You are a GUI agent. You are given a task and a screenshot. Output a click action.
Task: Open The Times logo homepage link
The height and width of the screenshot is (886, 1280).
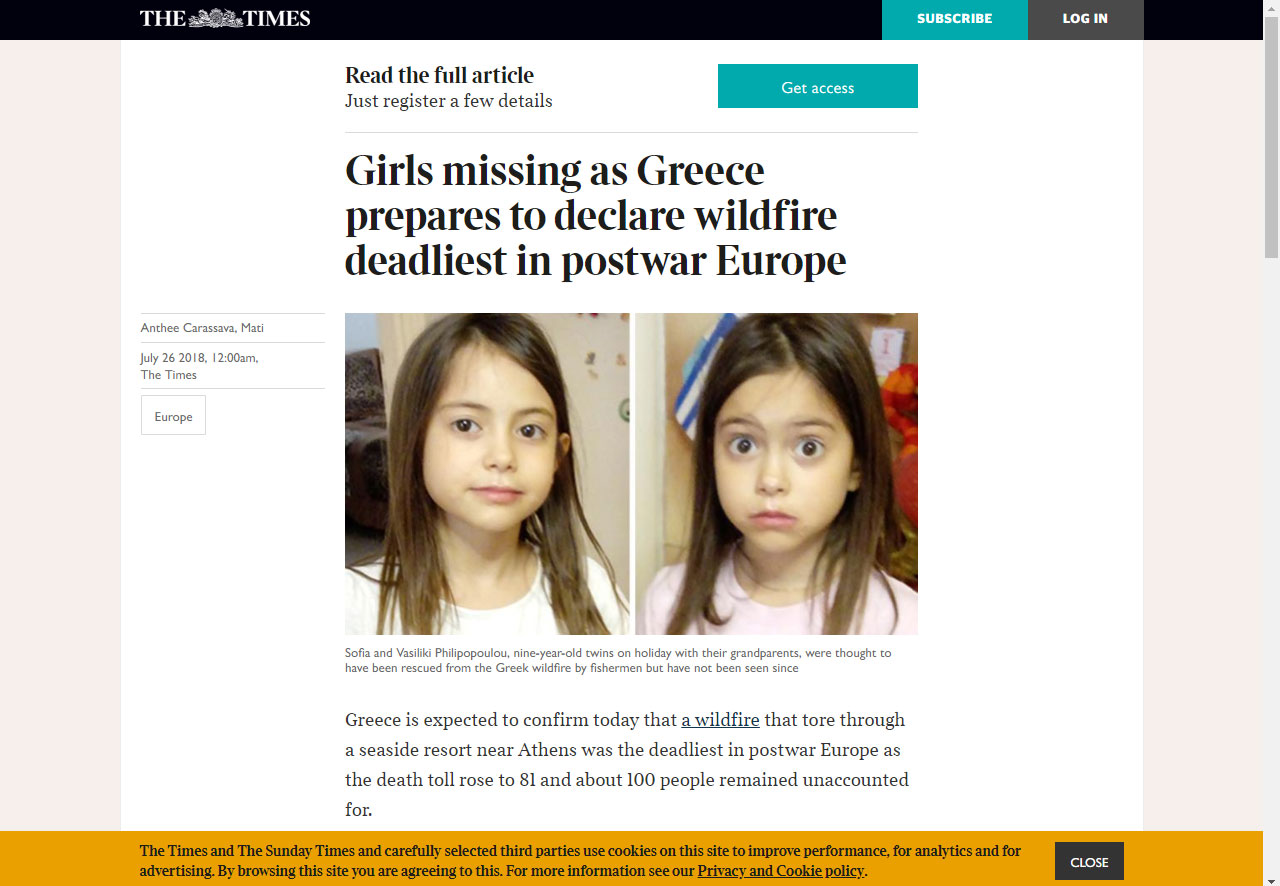(225, 18)
